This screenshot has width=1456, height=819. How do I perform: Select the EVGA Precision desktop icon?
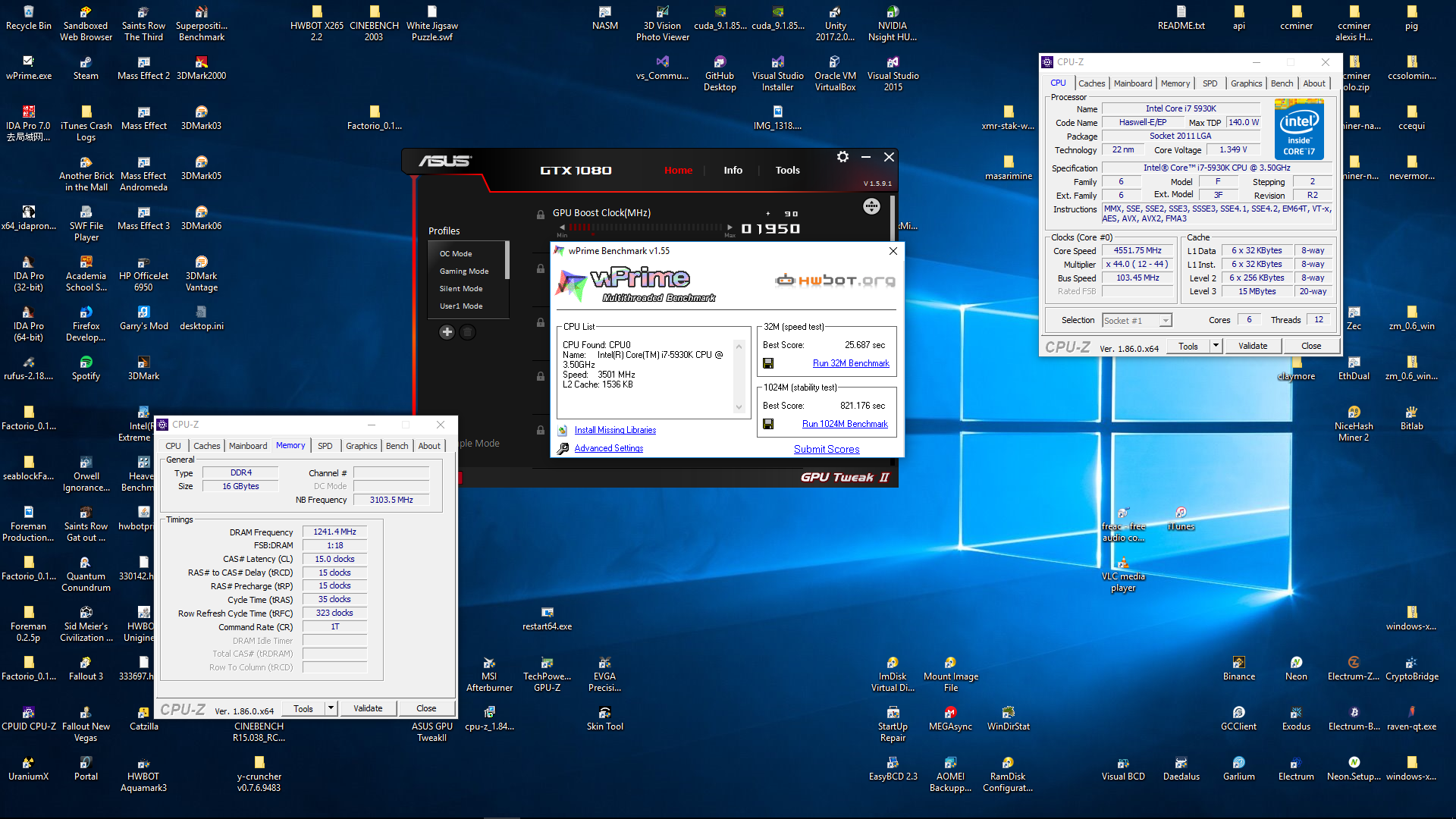pos(604,674)
